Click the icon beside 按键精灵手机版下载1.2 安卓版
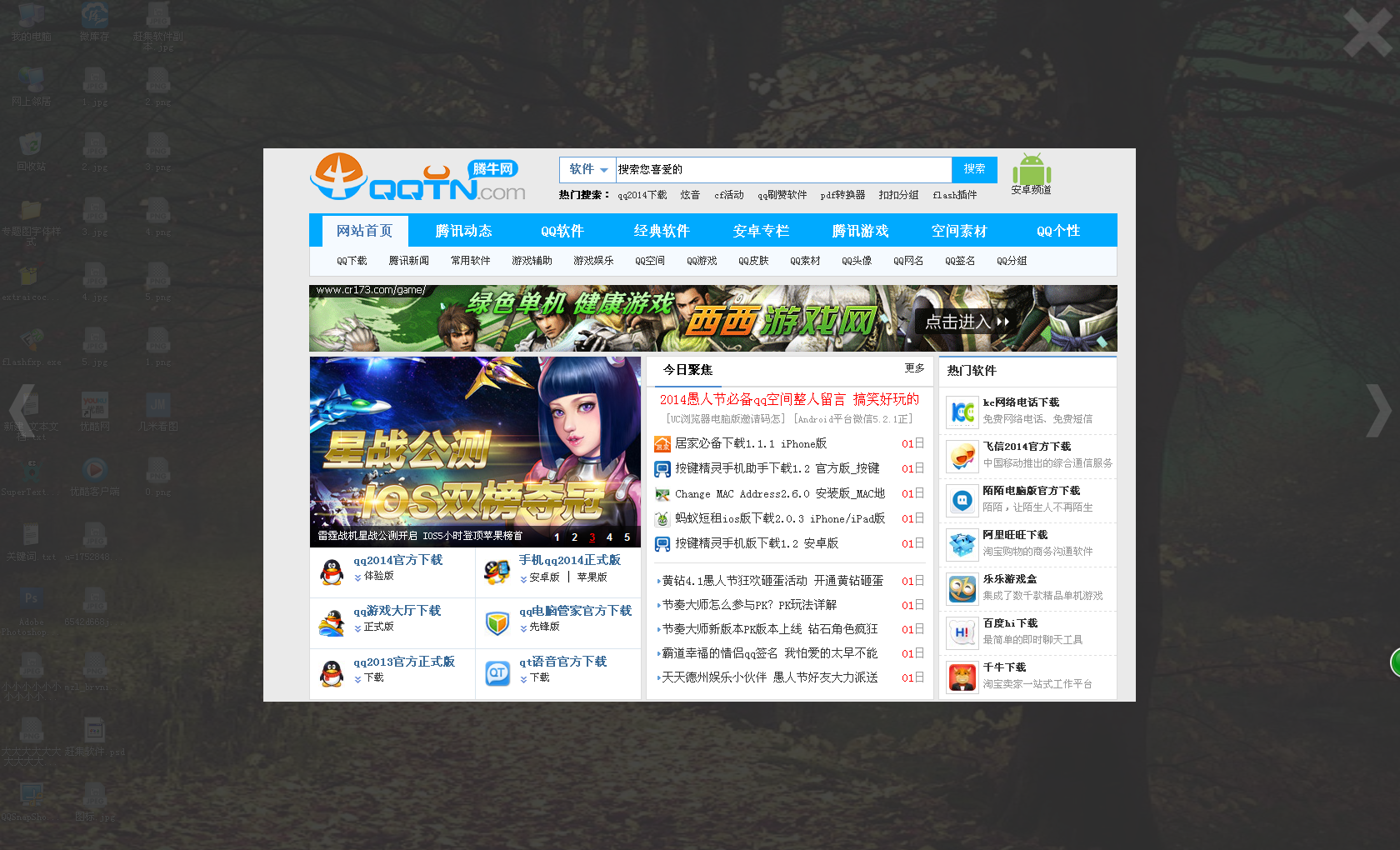 pyautogui.click(x=662, y=544)
